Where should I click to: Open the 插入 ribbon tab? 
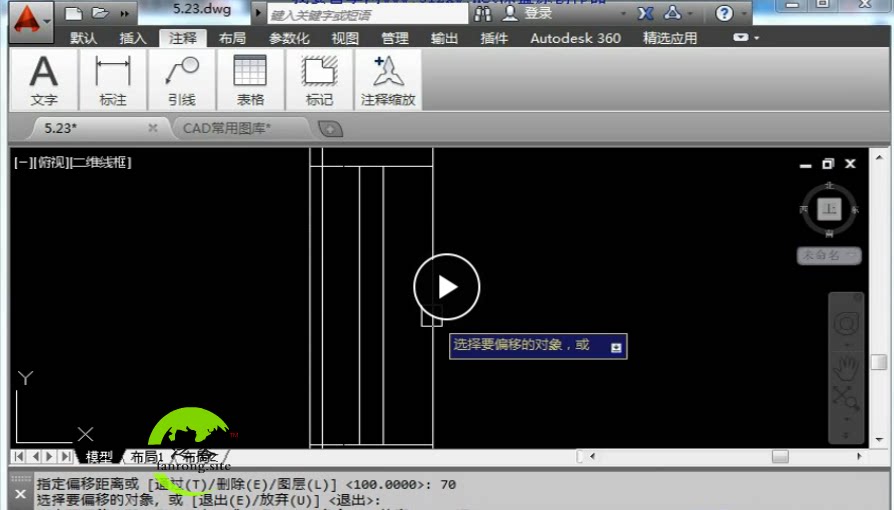click(133, 38)
